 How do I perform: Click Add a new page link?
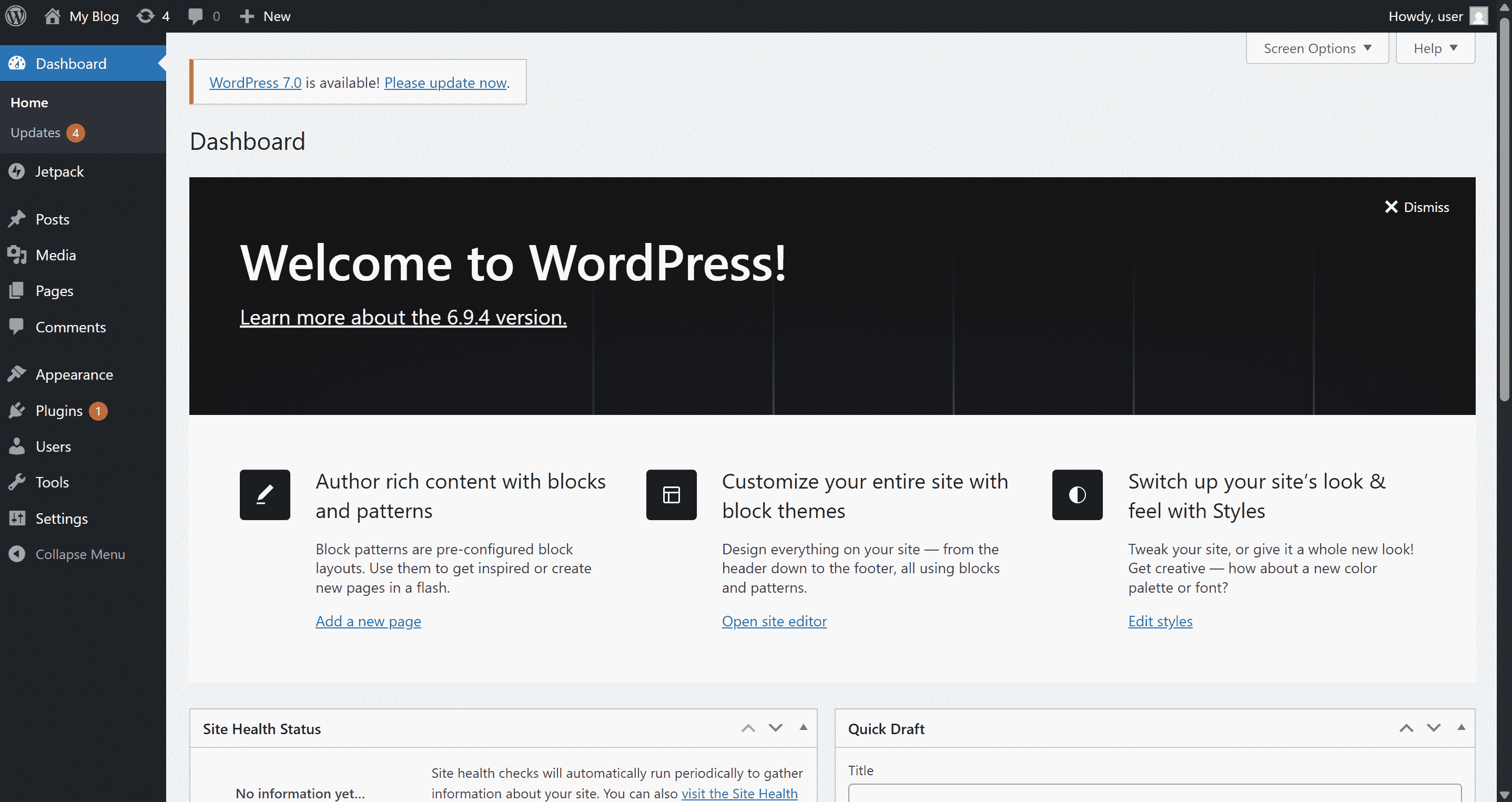368,621
